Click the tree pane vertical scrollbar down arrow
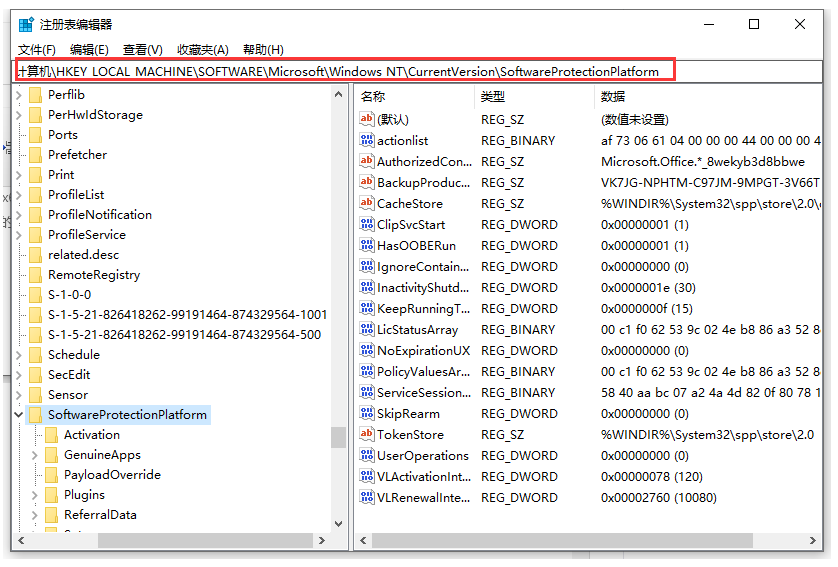The height and width of the screenshot is (567, 838). [x=338, y=523]
